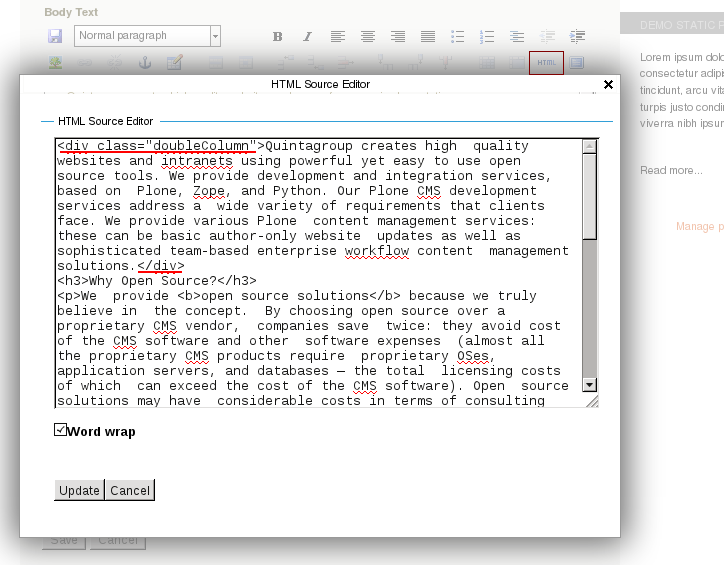
Task: Click the Save disk icon in toolbar
Action: tap(55, 36)
